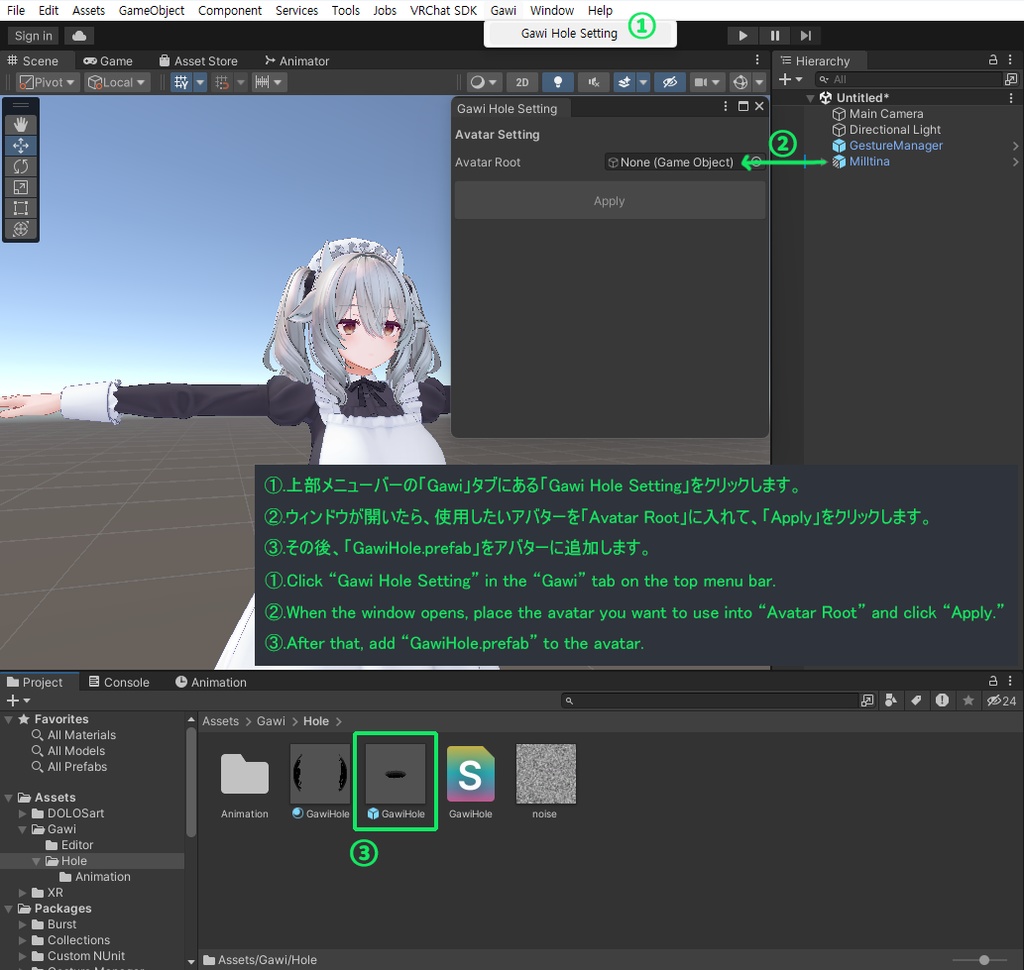Open the snap increment ruler dropdown
The width and height of the screenshot is (1024, 970).
point(268,82)
